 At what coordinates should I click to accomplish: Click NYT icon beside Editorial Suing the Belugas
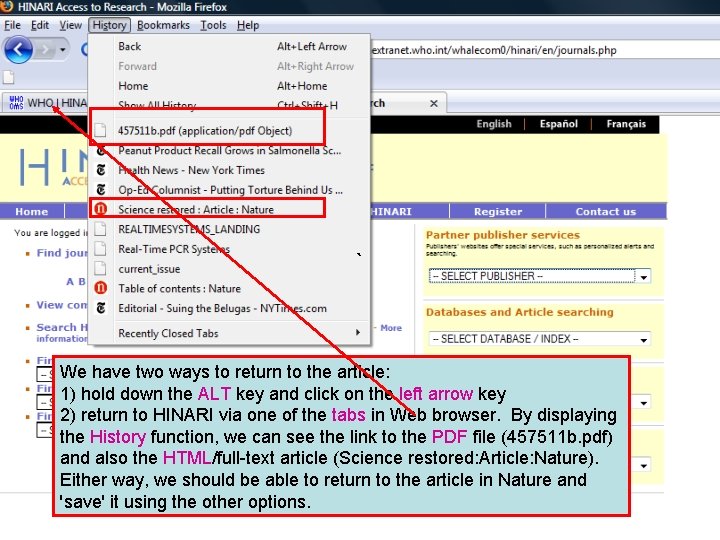pos(101,308)
